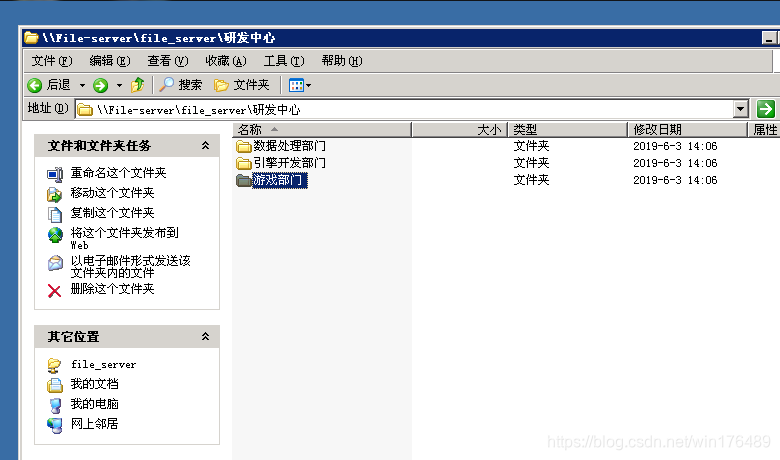Open the file_server location link

click(103, 365)
